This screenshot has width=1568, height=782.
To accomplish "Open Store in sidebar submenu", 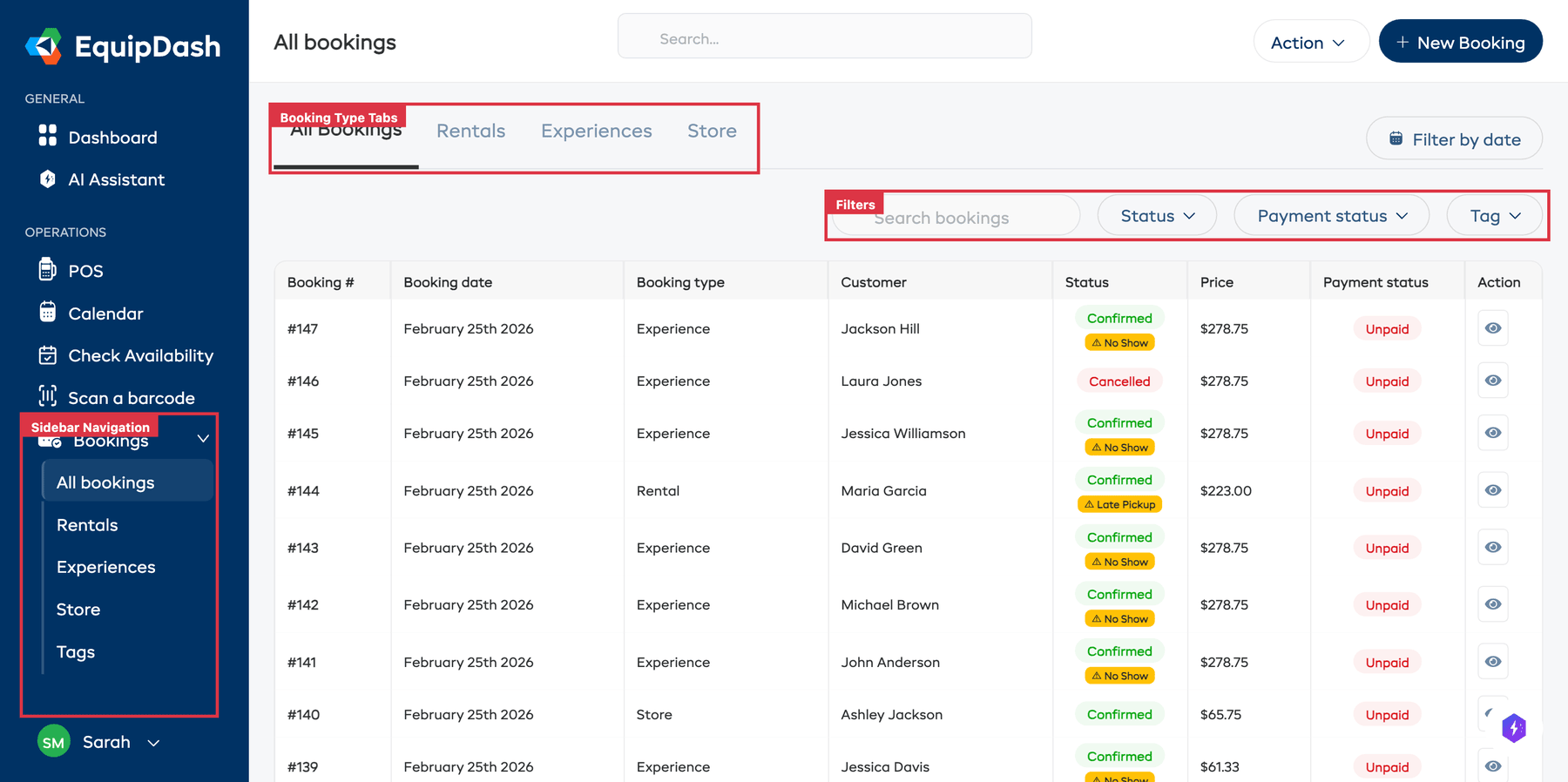I will (78, 610).
